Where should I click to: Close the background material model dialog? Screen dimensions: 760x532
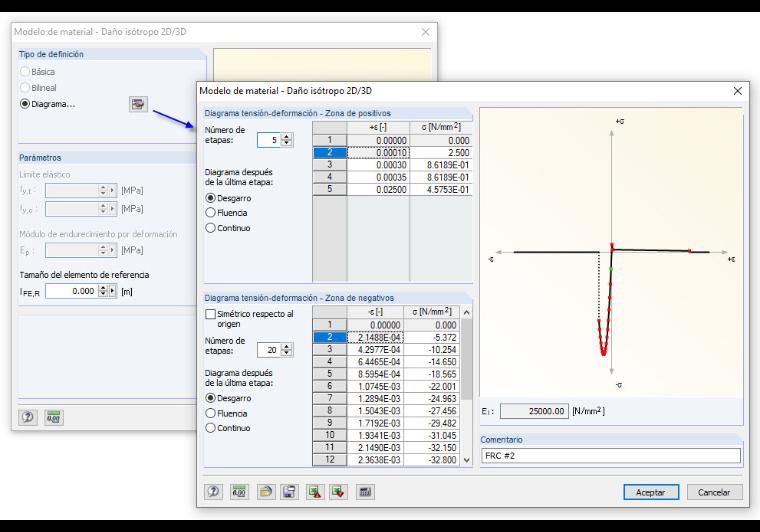[x=426, y=32]
